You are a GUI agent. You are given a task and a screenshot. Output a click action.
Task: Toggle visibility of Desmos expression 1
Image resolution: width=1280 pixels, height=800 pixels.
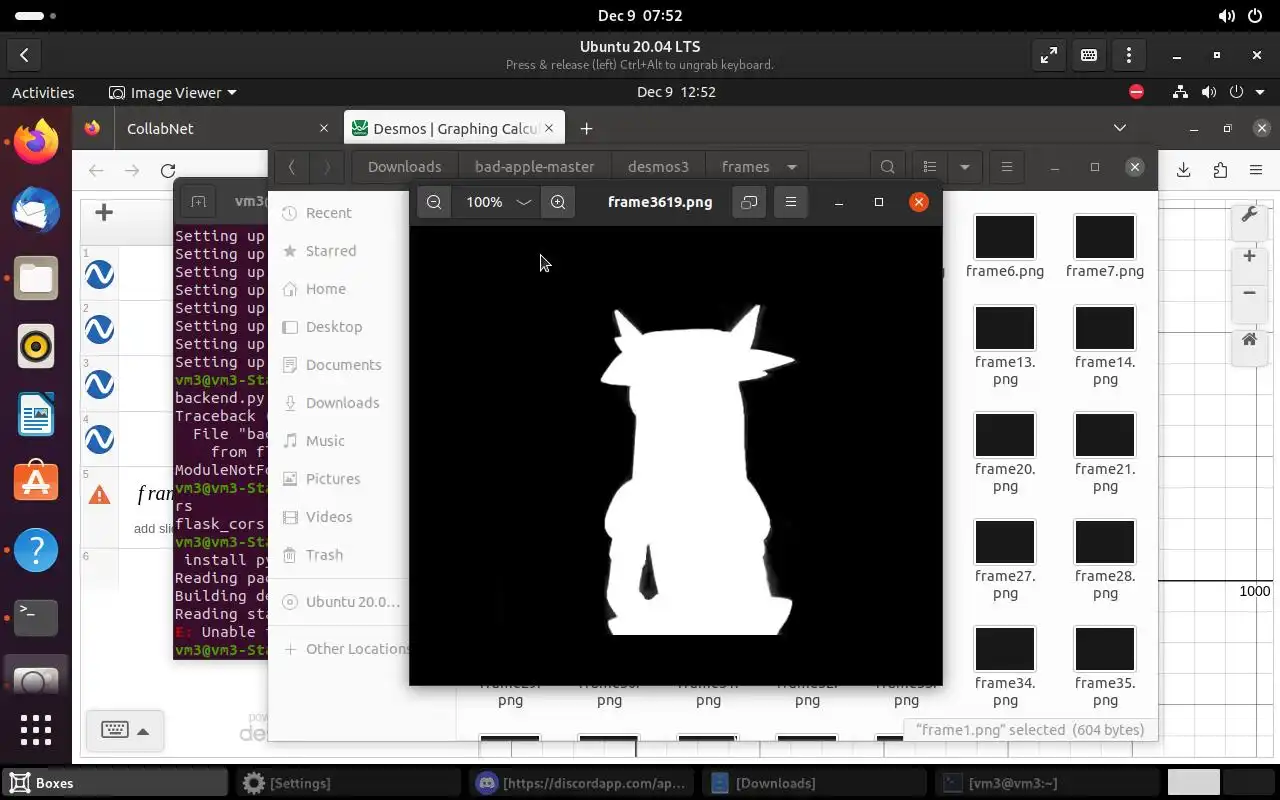[x=99, y=275]
